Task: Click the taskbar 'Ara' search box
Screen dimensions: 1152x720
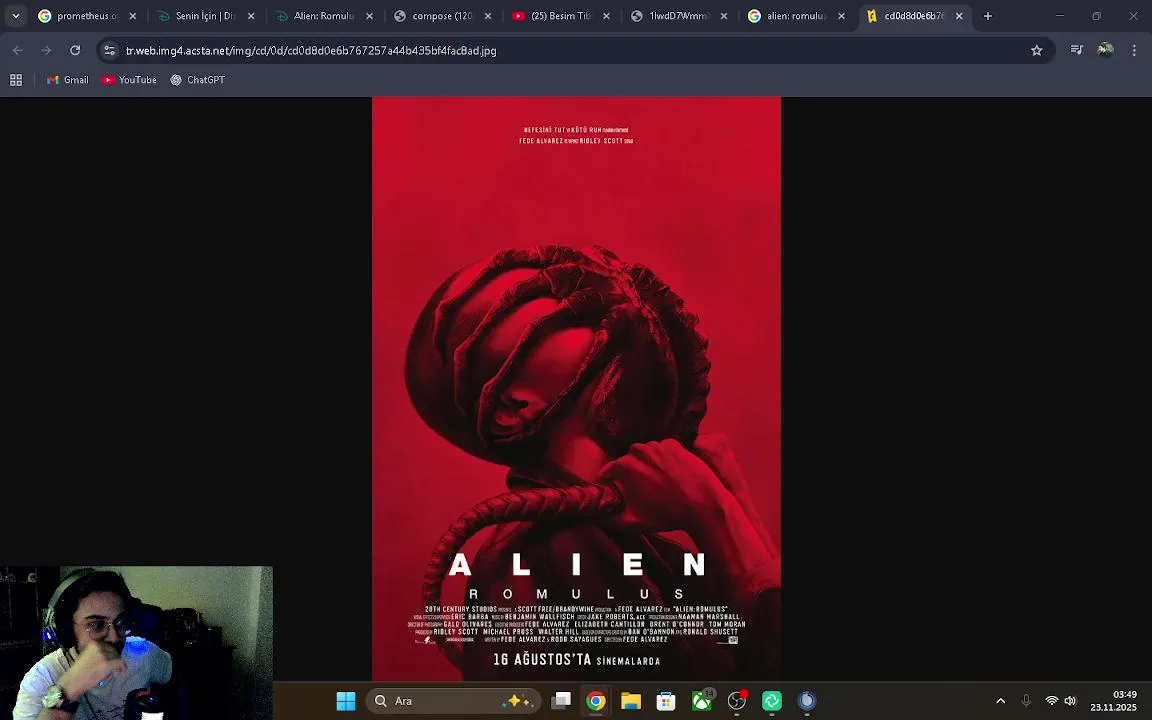Action: (453, 701)
